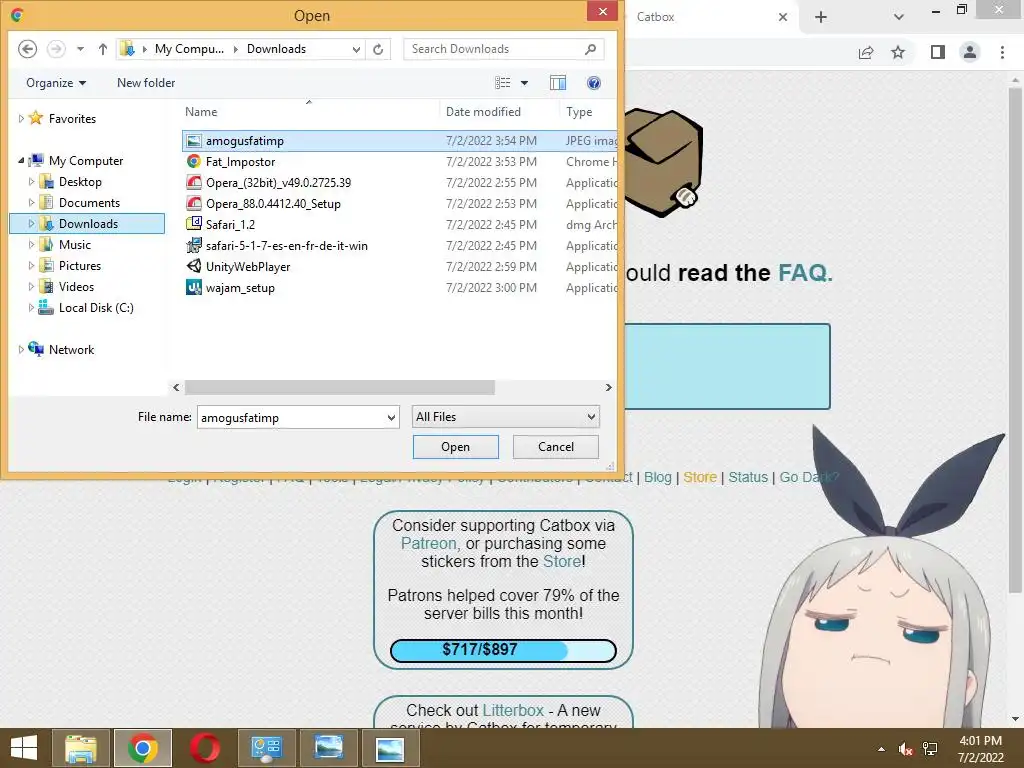Open the Status link on Catbox
Screen dimensions: 1024x768
(x=748, y=477)
